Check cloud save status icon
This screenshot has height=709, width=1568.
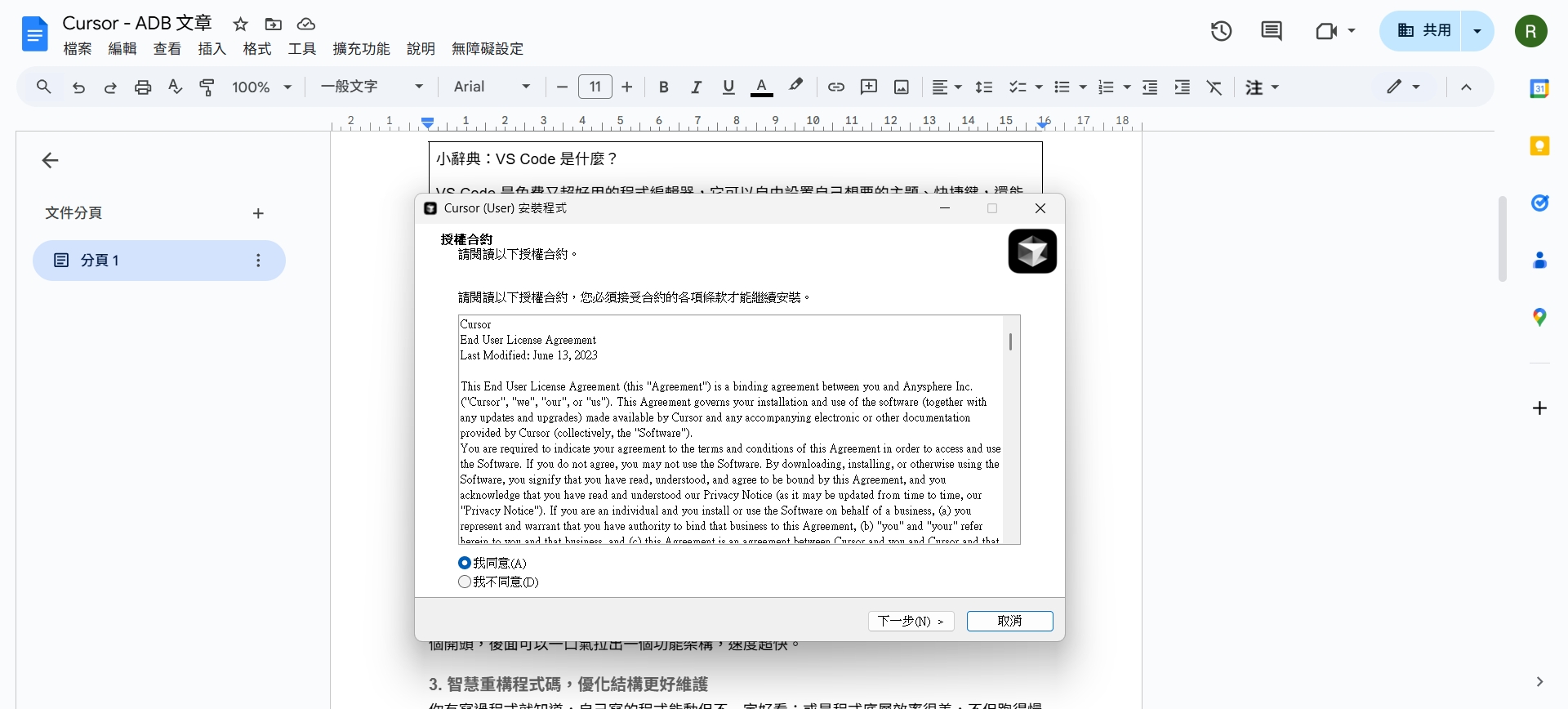click(x=306, y=25)
